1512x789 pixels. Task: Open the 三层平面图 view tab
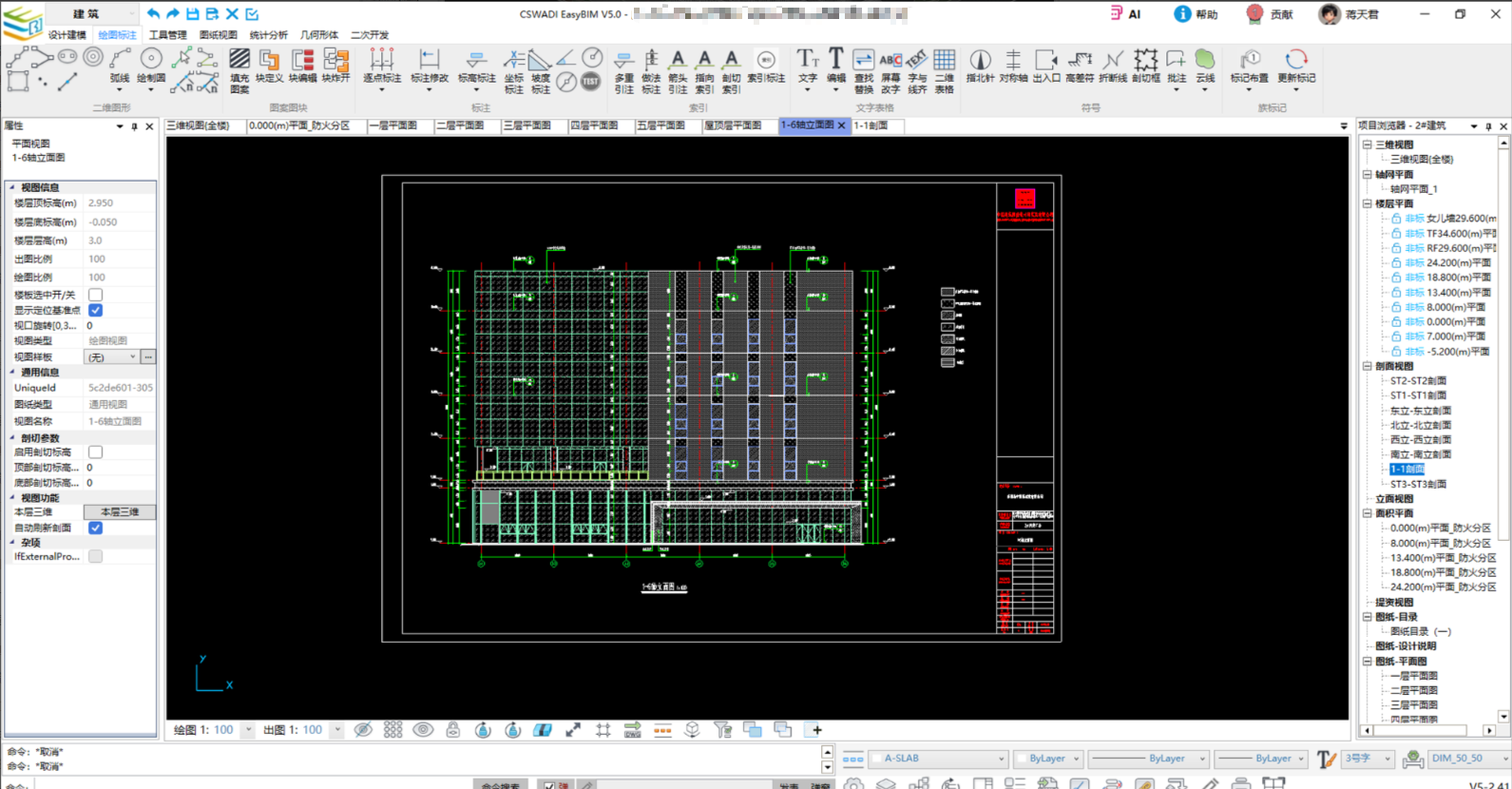click(526, 125)
